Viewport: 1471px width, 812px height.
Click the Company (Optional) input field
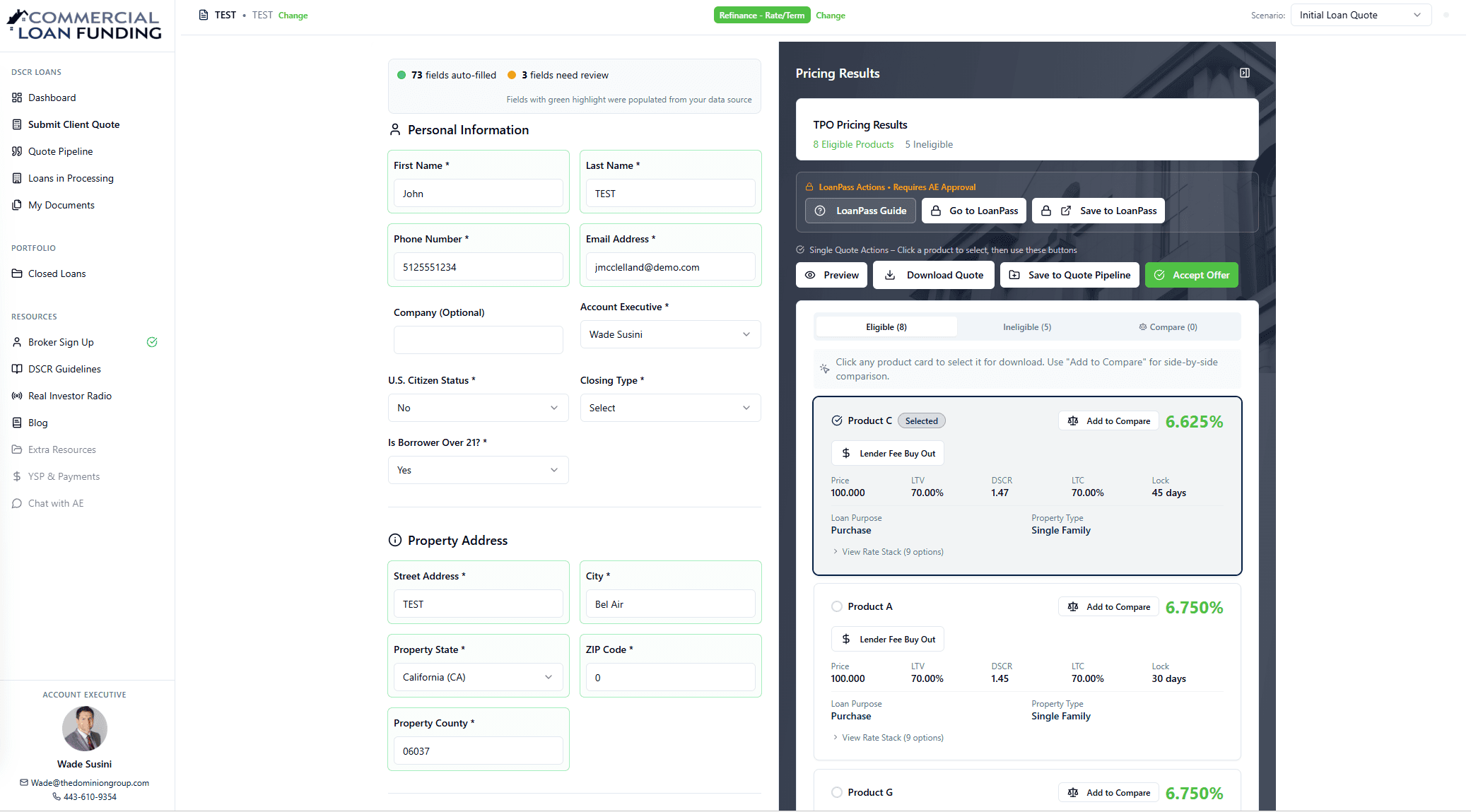(x=478, y=340)
